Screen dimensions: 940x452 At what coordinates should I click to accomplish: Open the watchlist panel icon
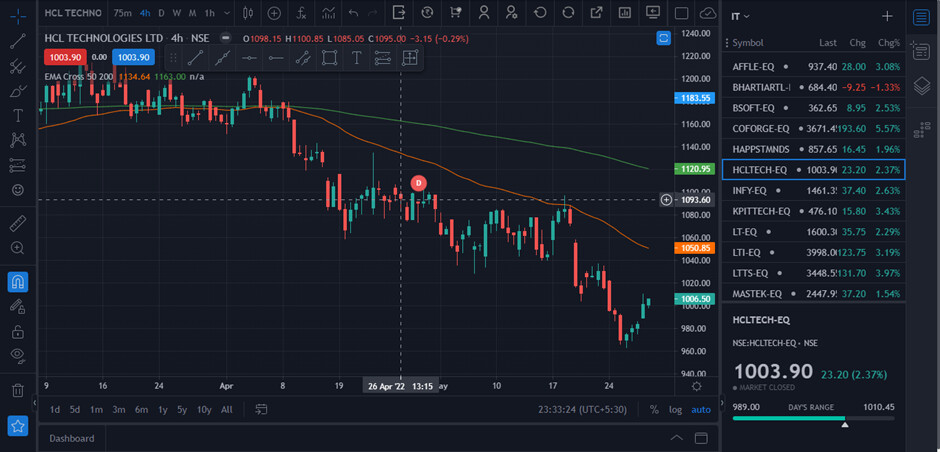(921, 17)
